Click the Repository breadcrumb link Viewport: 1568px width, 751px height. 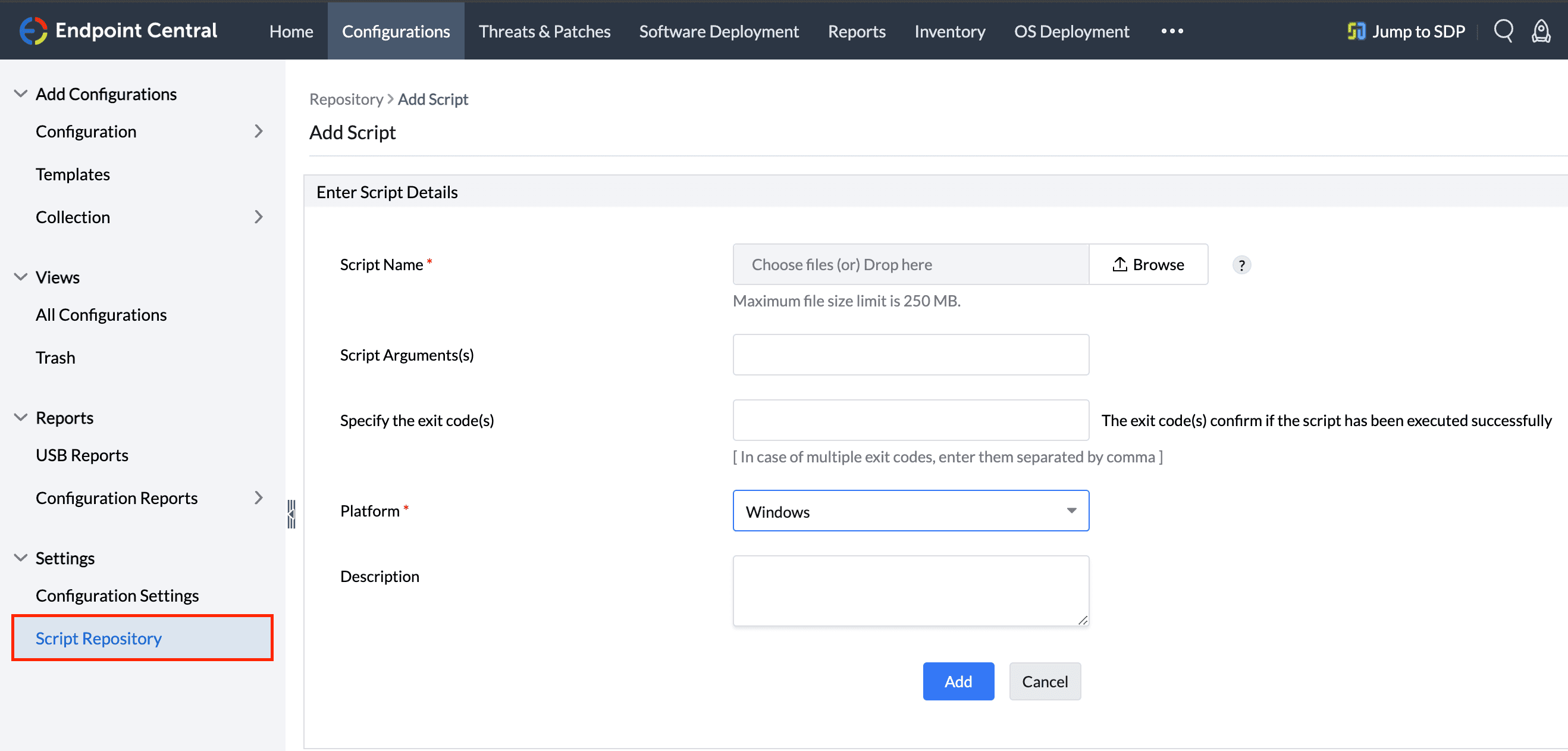coord(346,99)
